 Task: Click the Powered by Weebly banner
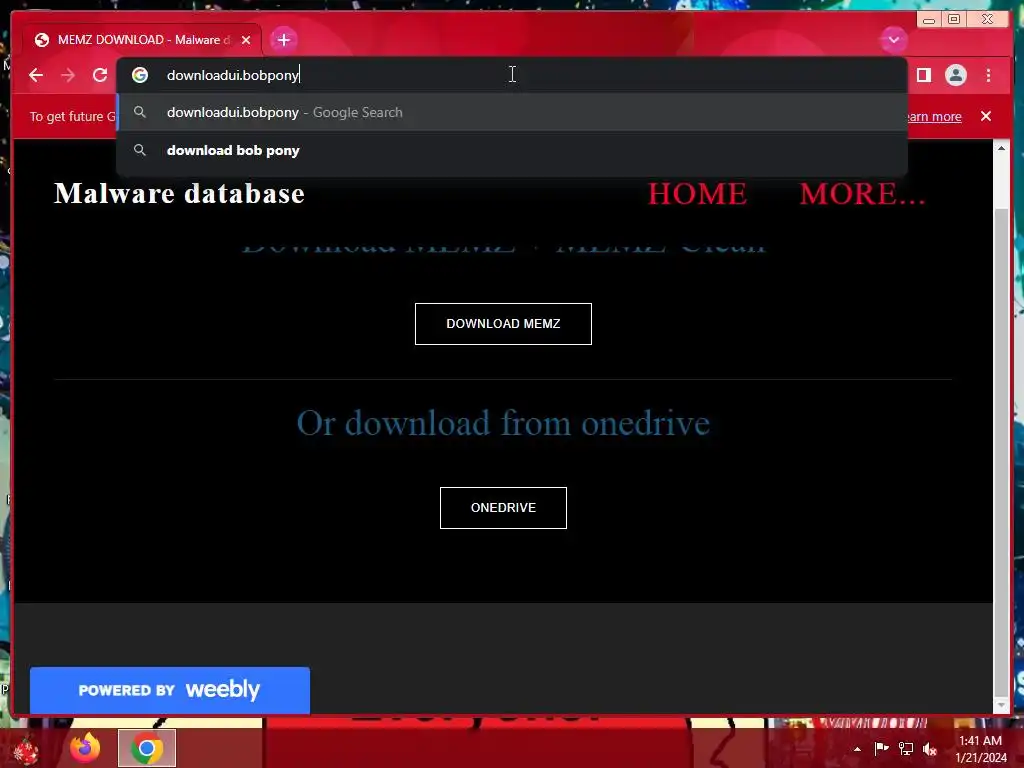tap(170, 690)
